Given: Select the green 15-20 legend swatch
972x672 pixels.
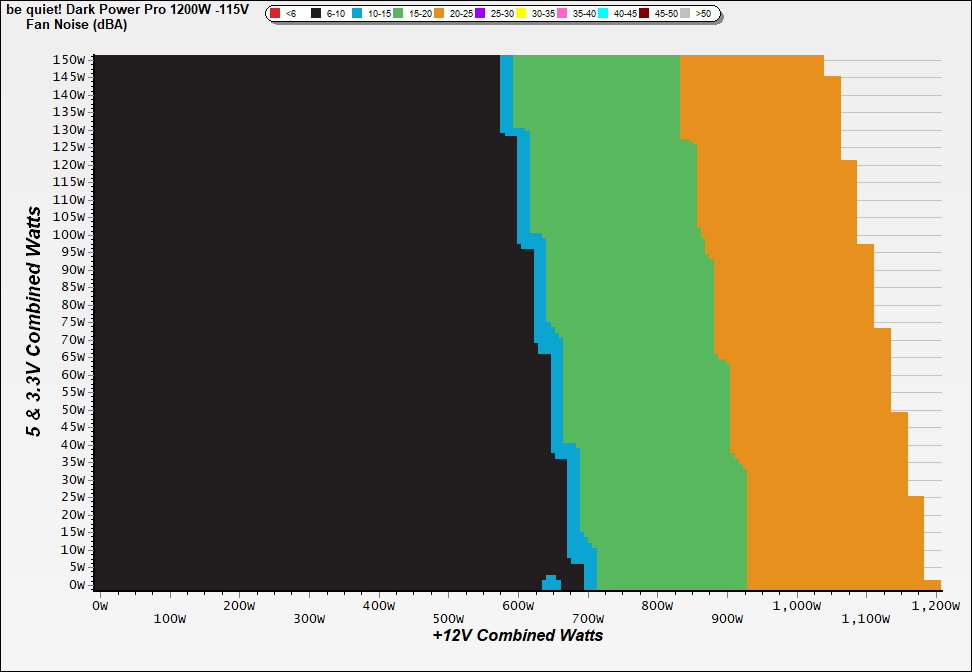Looking at the screenshot, I should [398, 14].
